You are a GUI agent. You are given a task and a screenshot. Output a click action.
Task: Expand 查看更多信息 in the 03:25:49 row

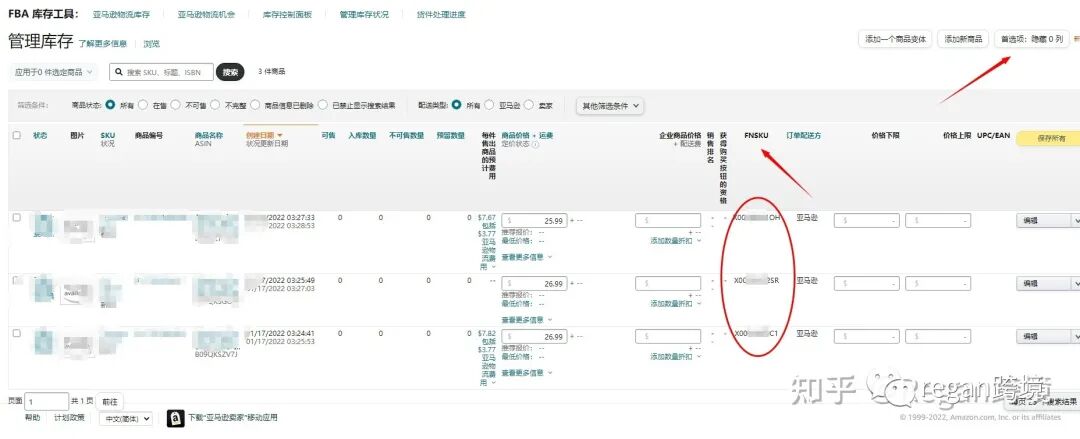pos(527,320)
